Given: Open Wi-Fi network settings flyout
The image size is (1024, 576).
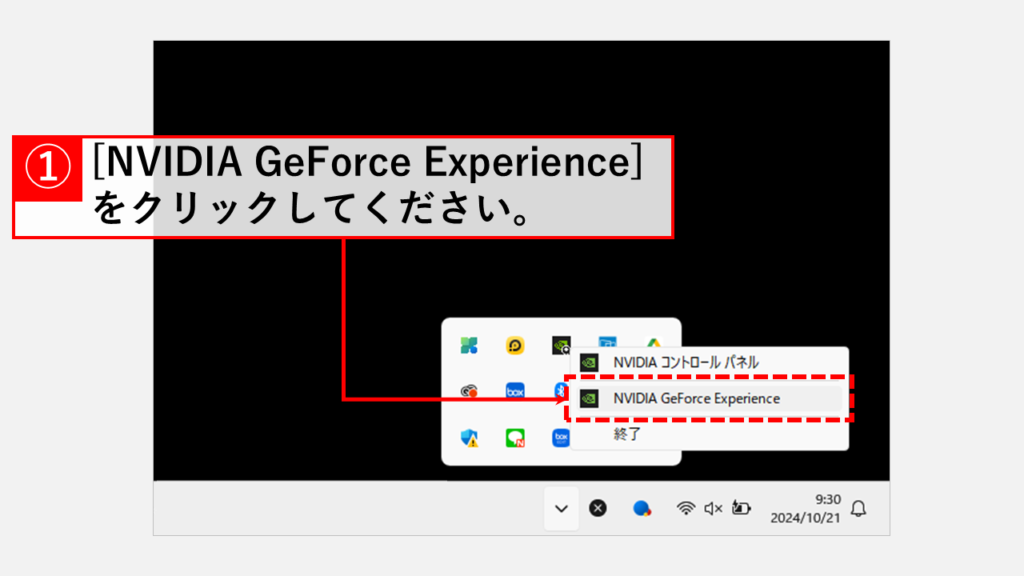Looking at the screenshot, I should click(x=686, y=508).
